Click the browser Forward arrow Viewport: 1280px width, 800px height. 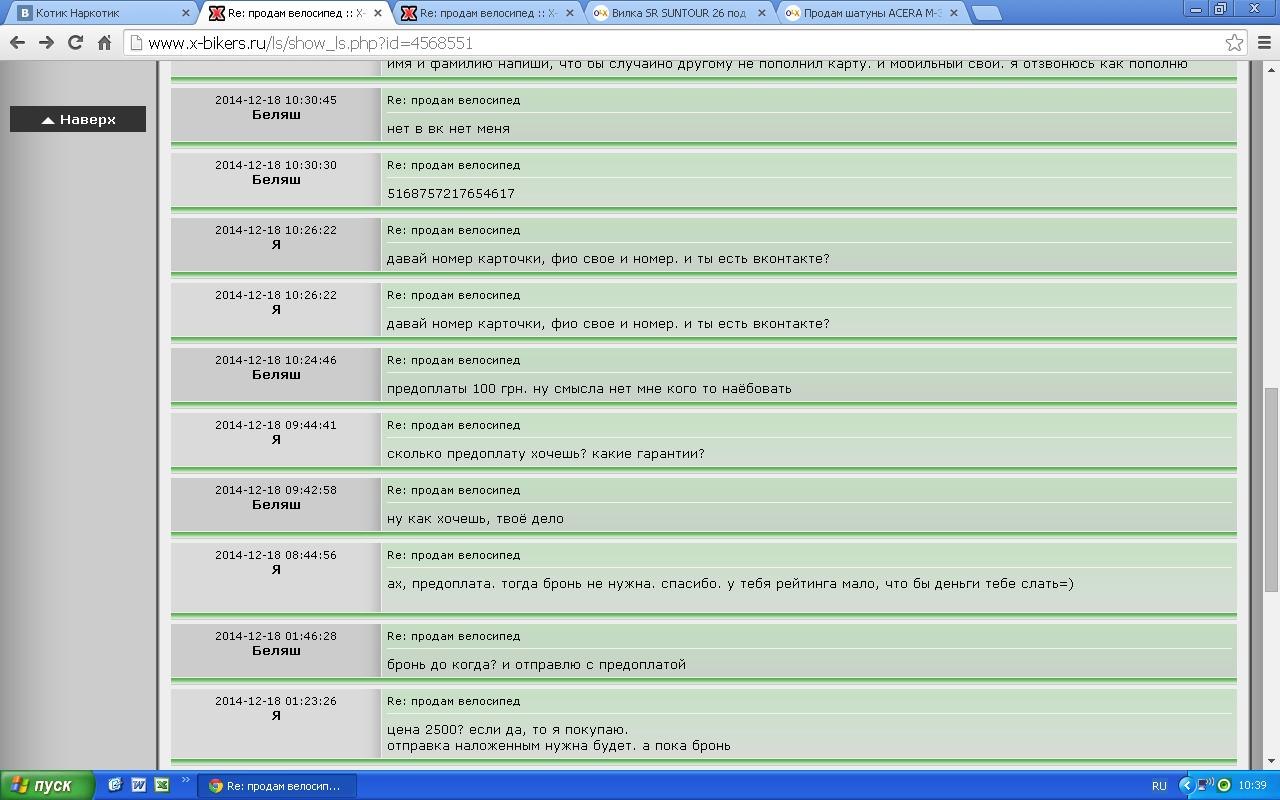(x=46, y=43)
